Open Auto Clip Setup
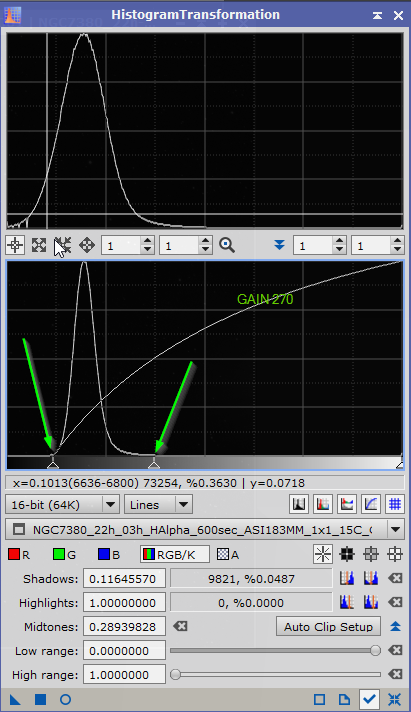 click(x=328, y=627)
